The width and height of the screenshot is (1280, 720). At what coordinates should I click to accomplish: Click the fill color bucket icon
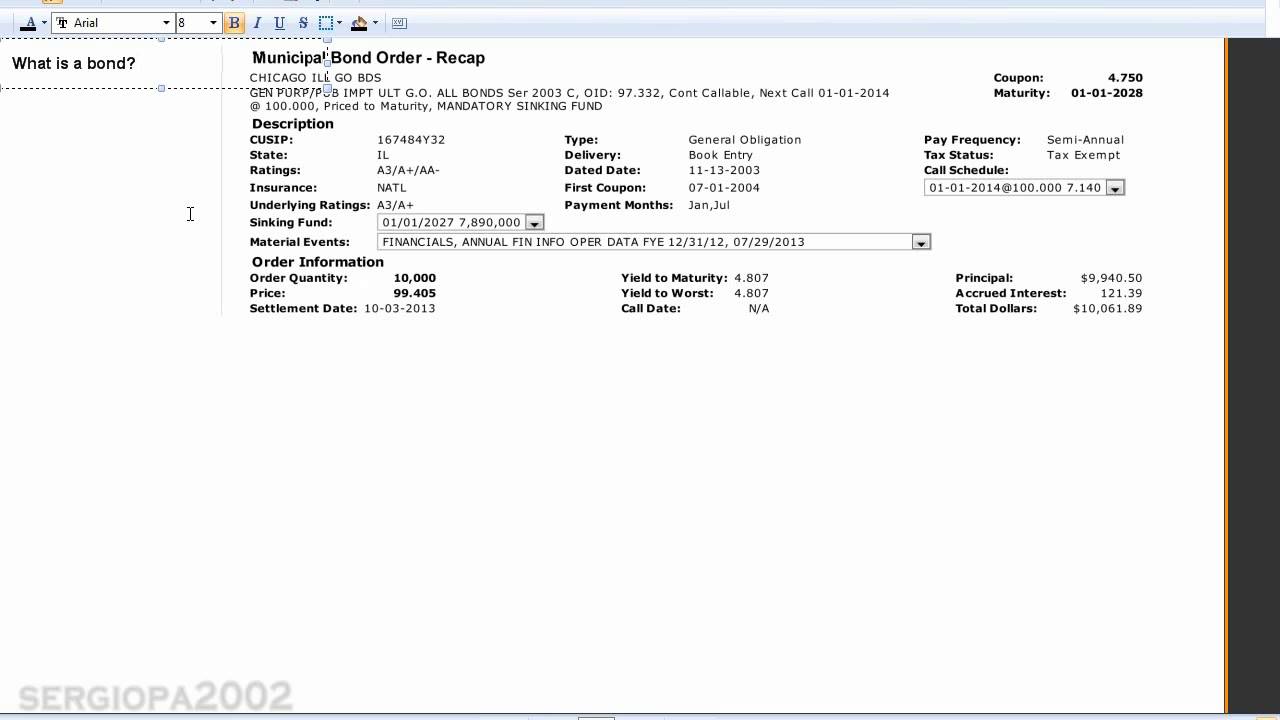point(359,23)
